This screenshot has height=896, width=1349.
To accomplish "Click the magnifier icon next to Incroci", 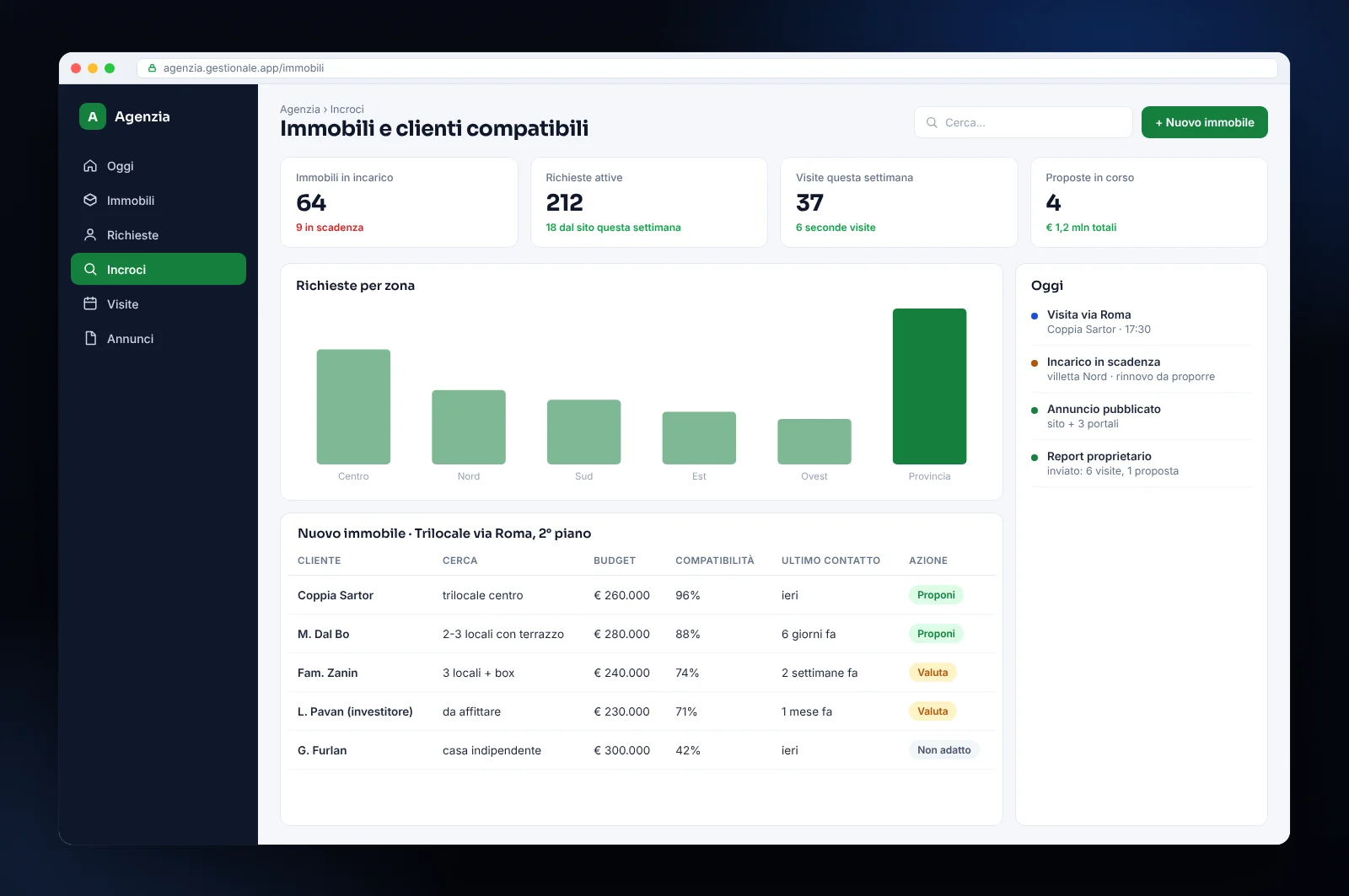I will [x=90, y=270].
